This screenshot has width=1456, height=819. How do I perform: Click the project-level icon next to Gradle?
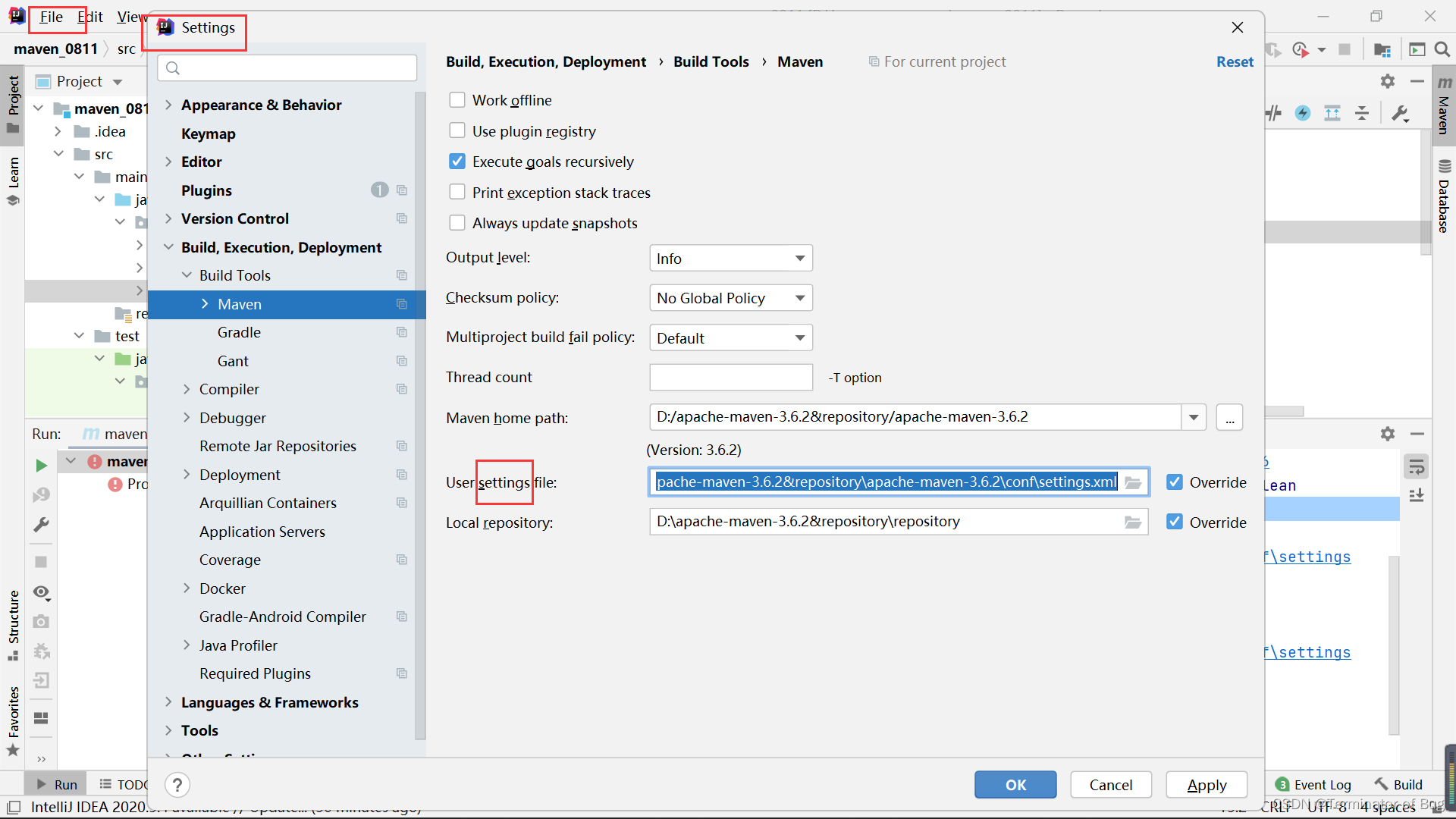pos(402,332)
